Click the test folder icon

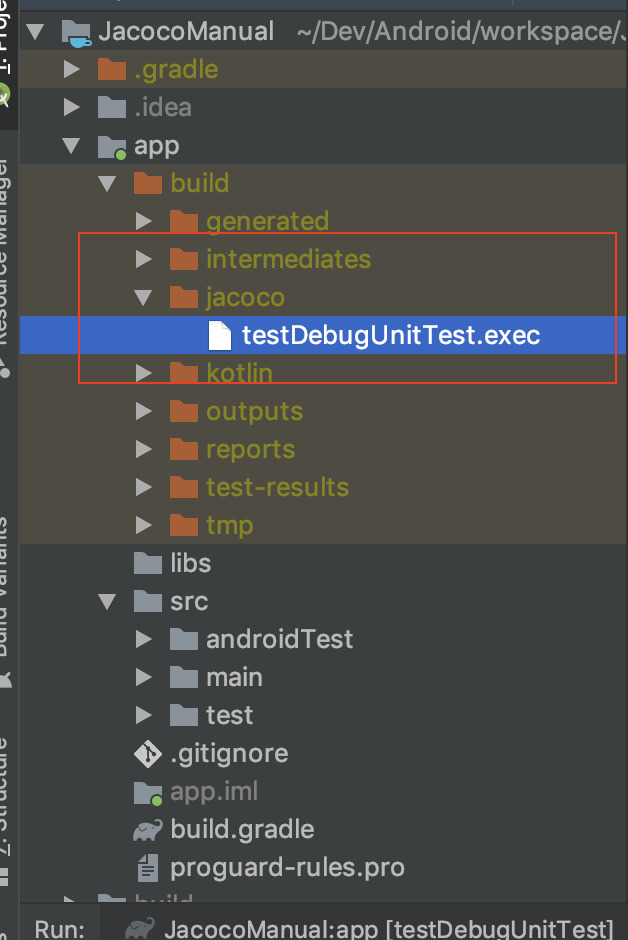coord(184,715)
